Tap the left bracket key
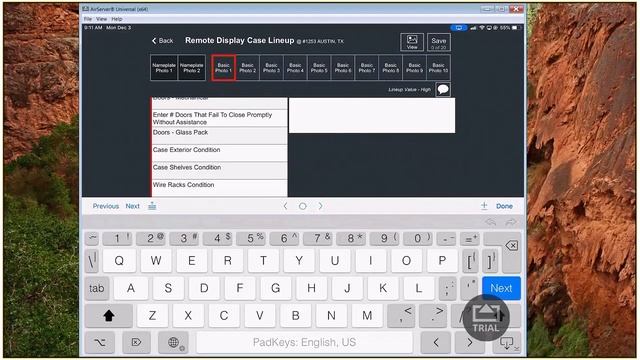 pyautogui.click(x=471, y=260)
